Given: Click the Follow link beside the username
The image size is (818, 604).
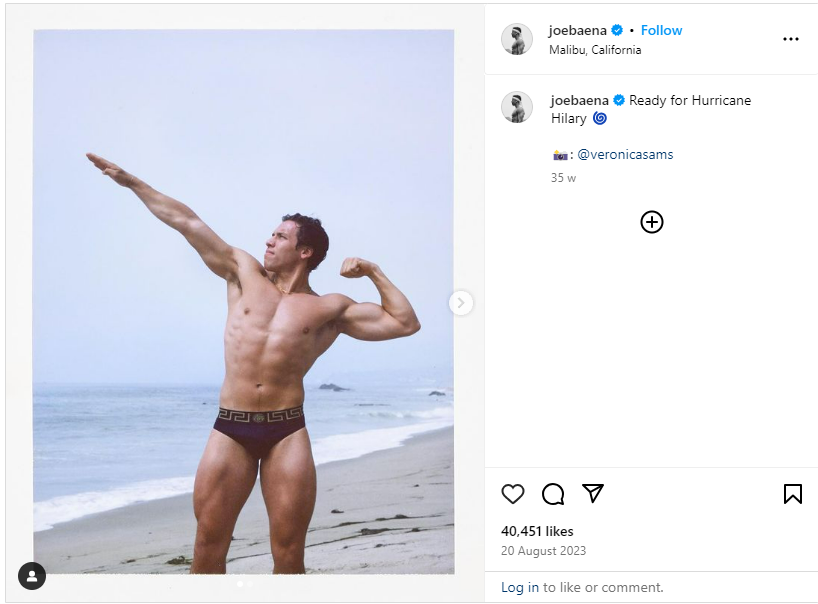Looking at the screenshot, I should pos(661,30).
